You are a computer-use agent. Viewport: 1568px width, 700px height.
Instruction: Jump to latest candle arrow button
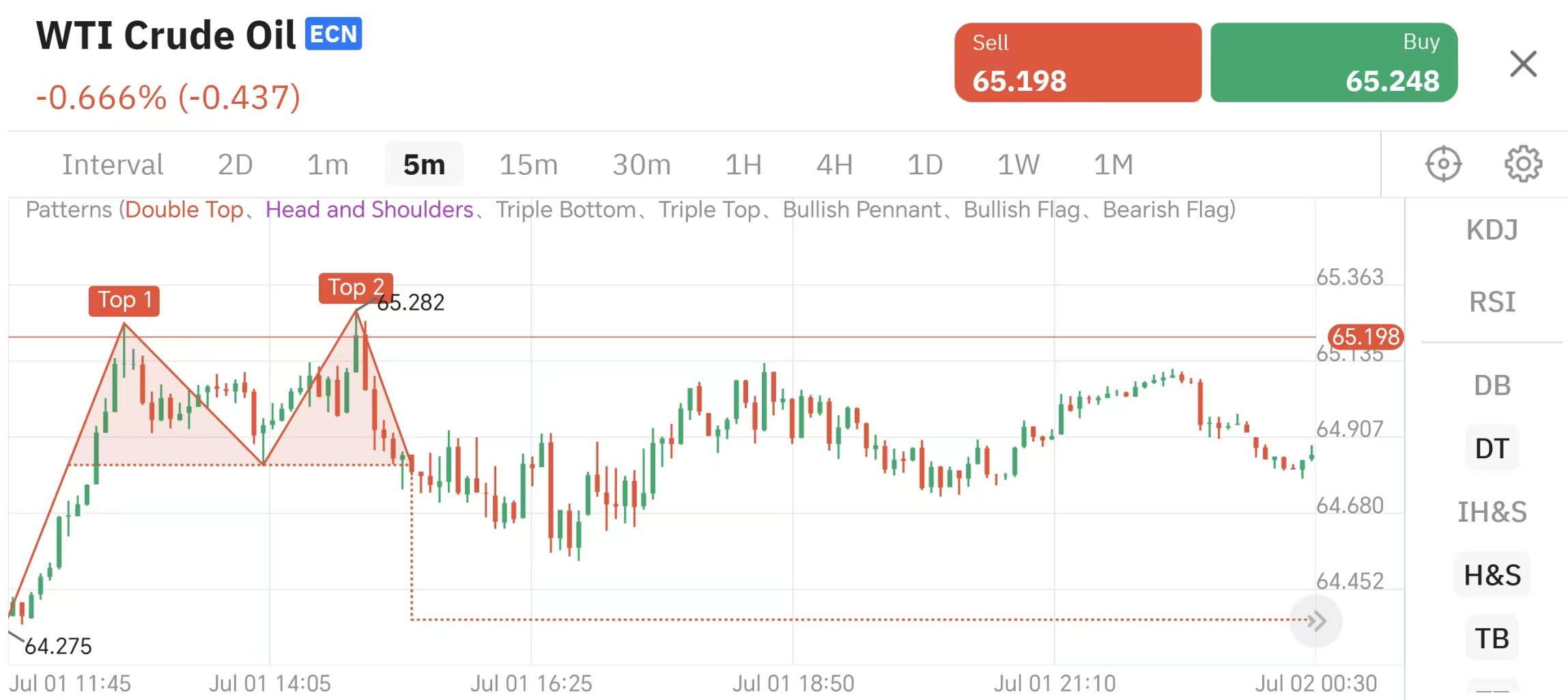click(x=1316, y=621)
